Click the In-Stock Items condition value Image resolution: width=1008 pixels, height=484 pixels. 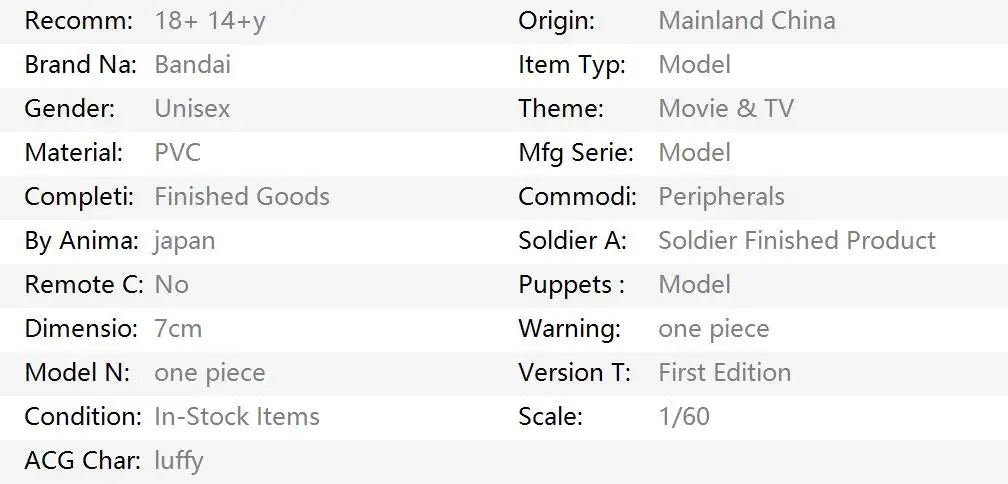pyautogui.click(x=237, y=417)
